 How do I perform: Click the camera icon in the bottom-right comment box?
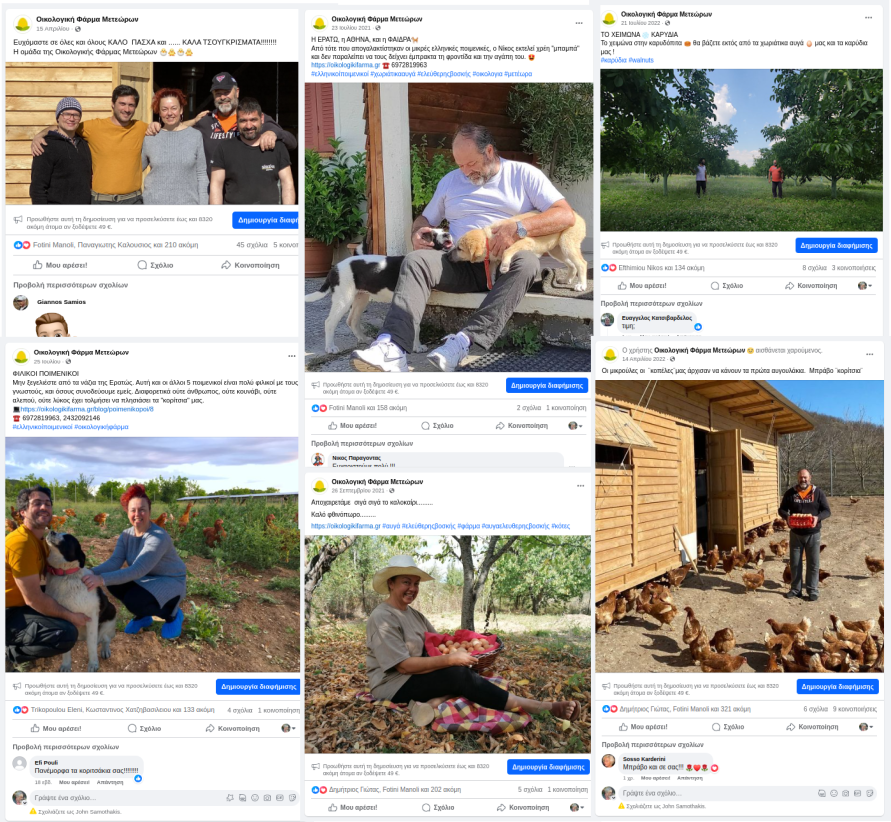pyautogui.click(x=846, y=793)
